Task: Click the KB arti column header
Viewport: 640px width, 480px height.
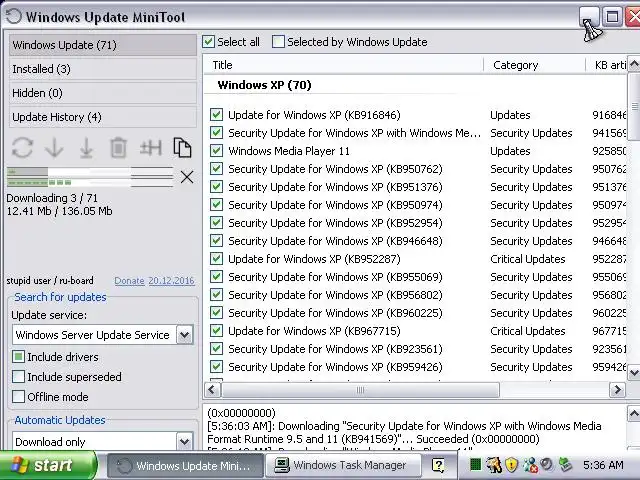Action: click(x=606, y=65)
